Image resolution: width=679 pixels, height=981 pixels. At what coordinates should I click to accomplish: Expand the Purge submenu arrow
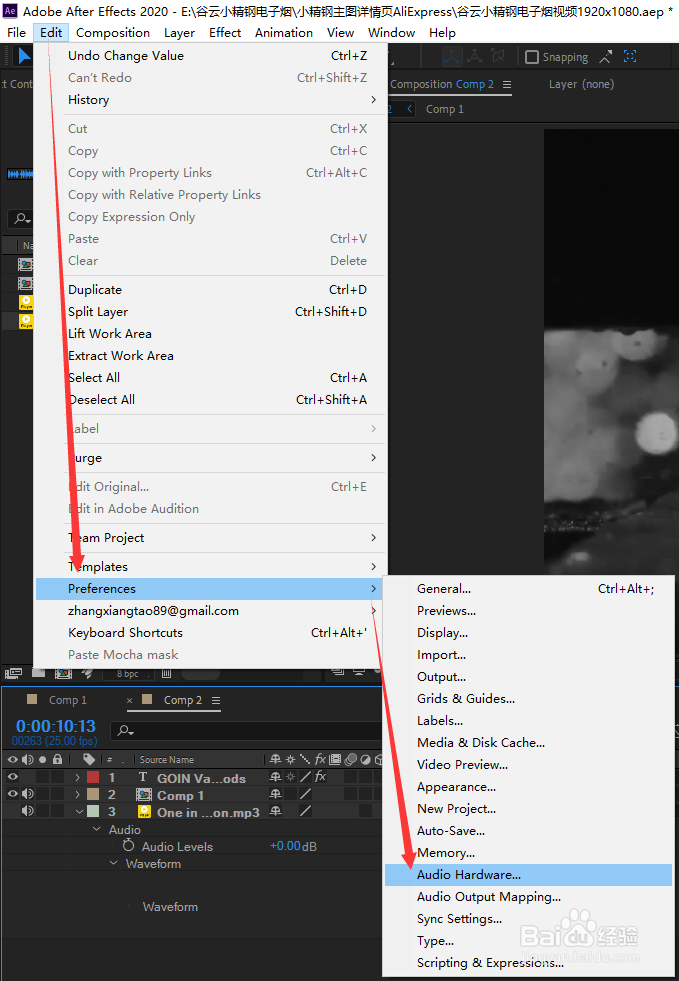(374, 458)
